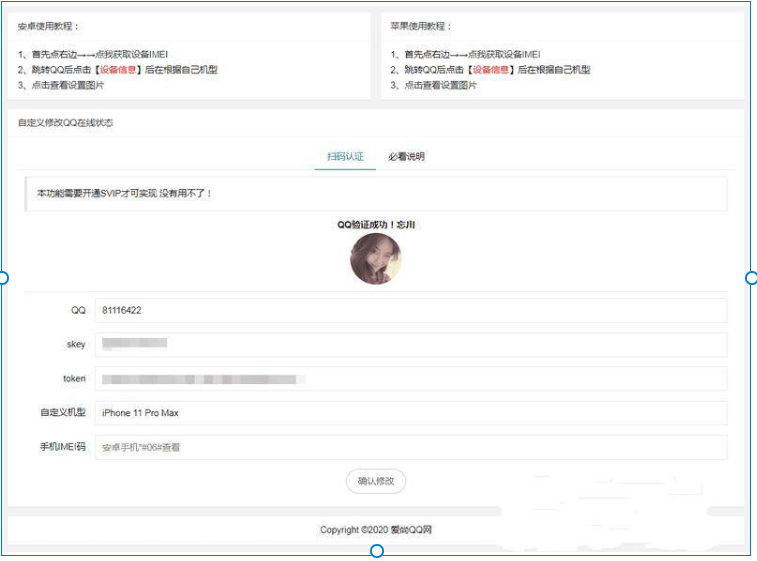
Task: Click the left-edge circular selection handle
Action: click(x=3, y=278)
